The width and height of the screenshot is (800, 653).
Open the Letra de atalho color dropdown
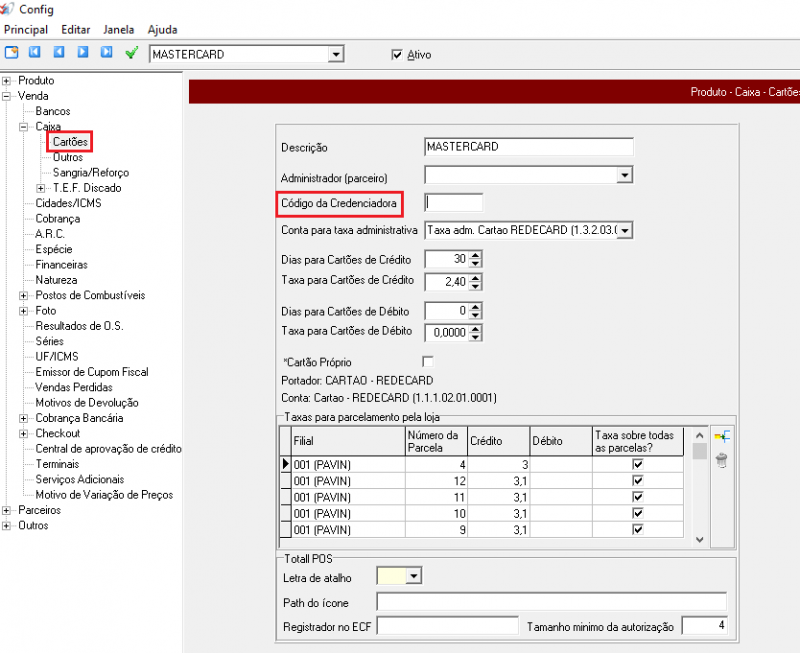pyautogui.click(x=415, y=576)
